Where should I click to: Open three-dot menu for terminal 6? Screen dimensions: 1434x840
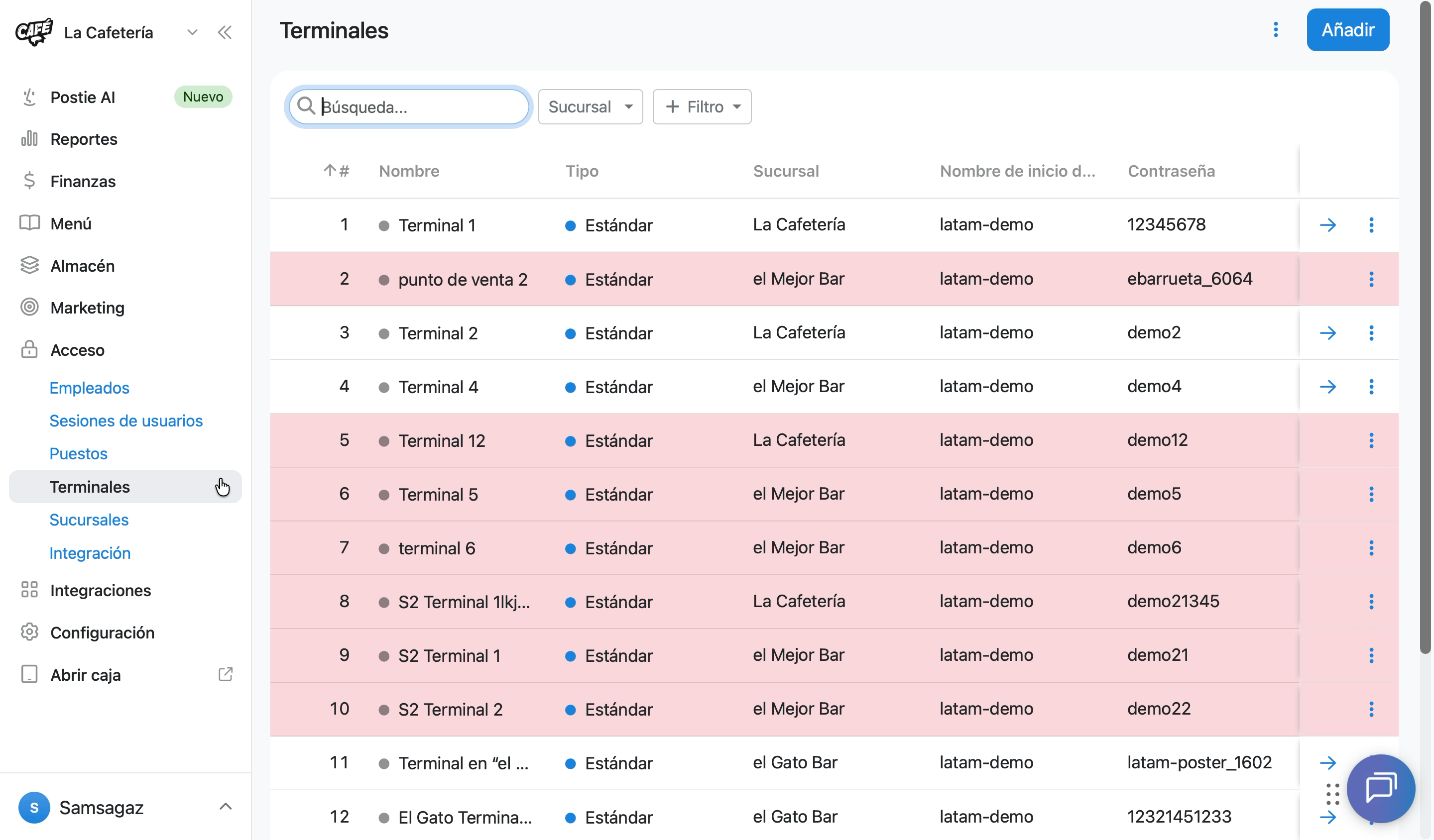coord(1371,548)
